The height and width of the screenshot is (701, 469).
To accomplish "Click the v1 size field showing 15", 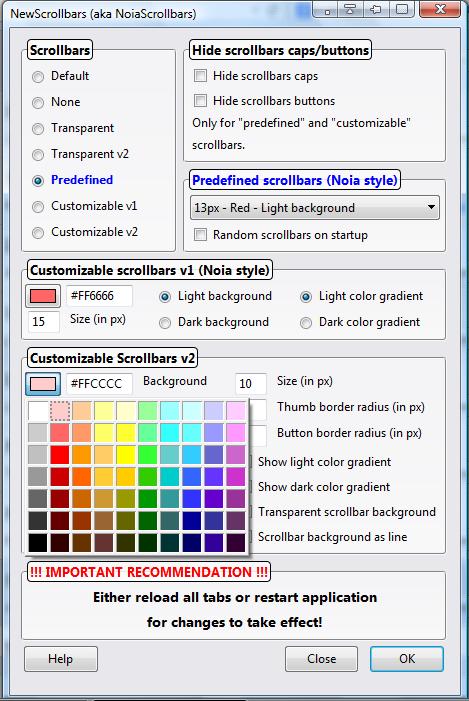I will (44, 321).
